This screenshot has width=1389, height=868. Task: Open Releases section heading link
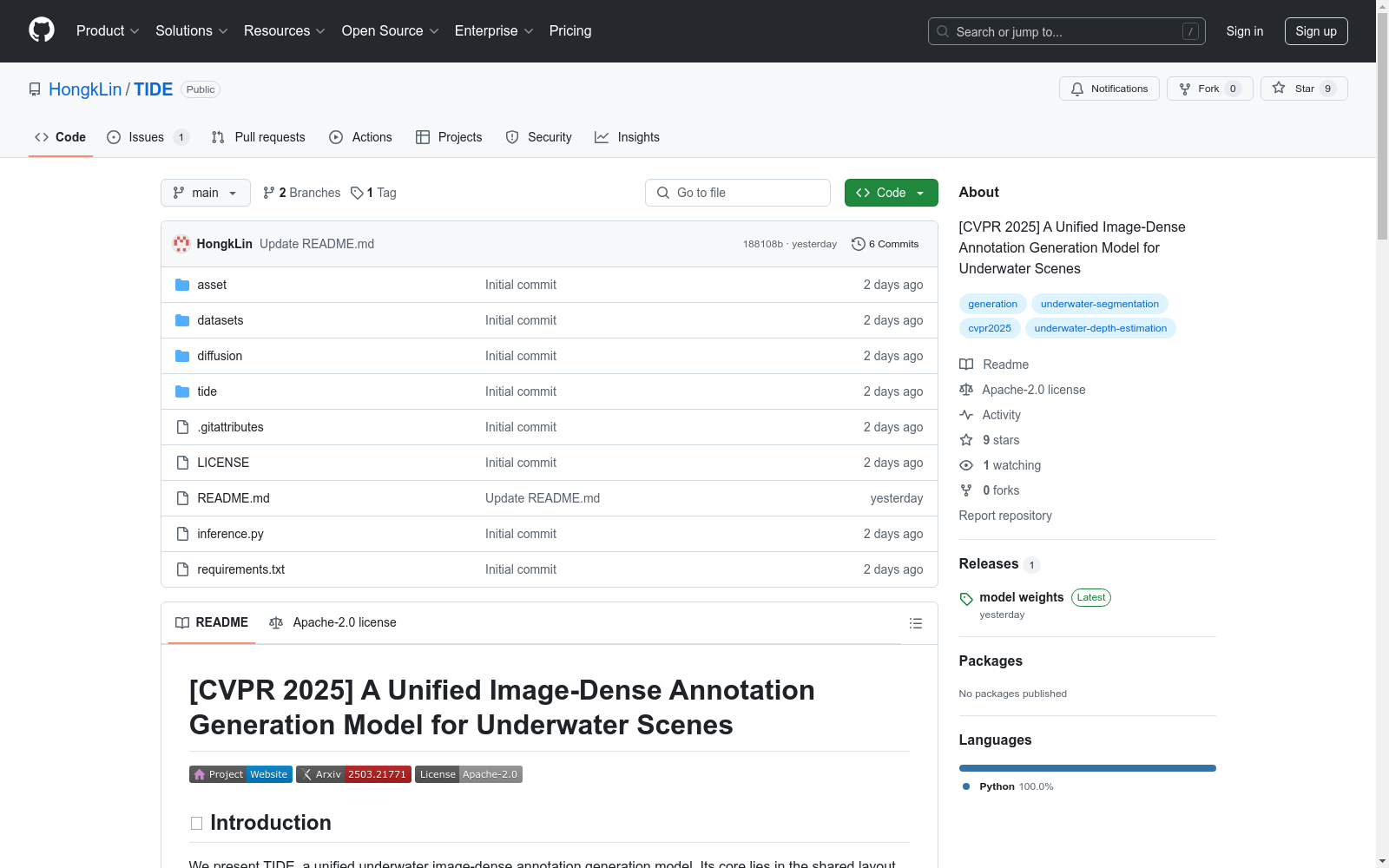click(x=999, y=564)
